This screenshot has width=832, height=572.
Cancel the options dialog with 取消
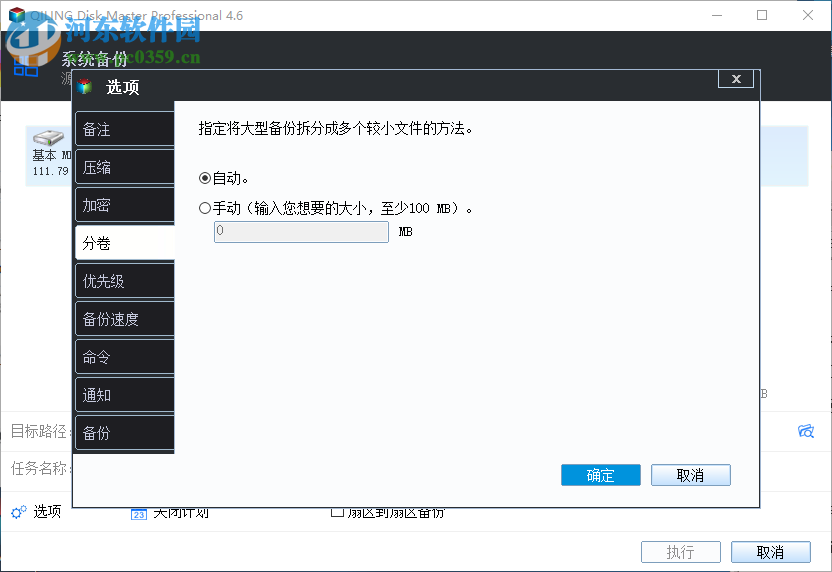click(690, 475)
